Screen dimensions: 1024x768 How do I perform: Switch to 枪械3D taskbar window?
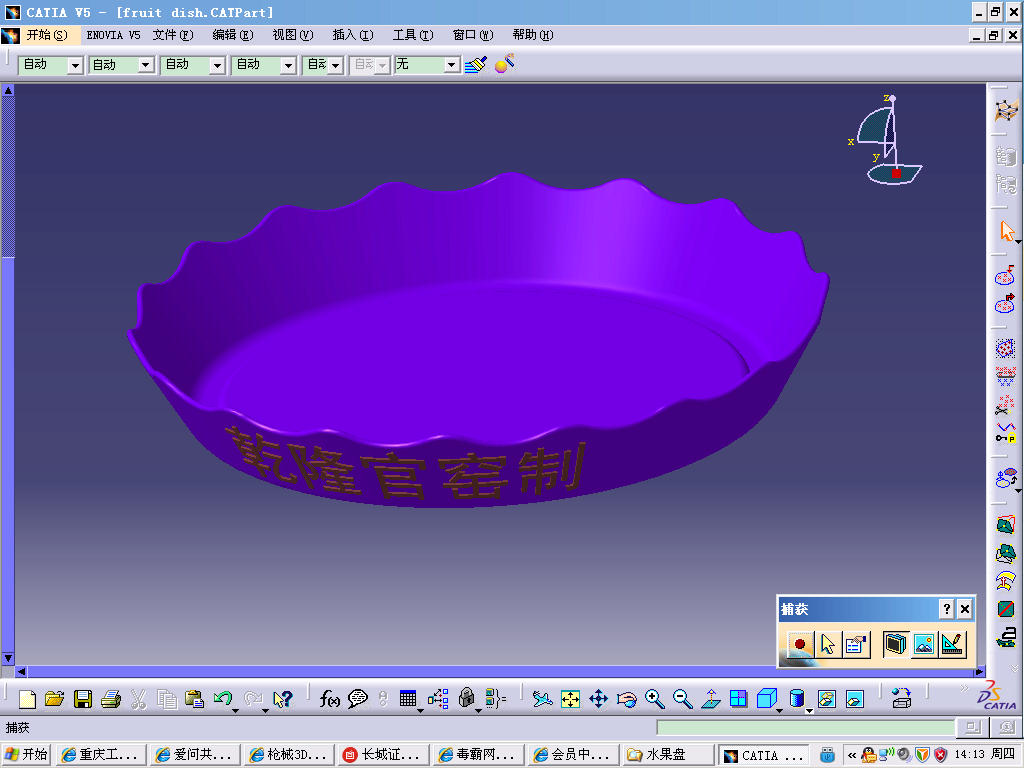(x=290, y=755)
